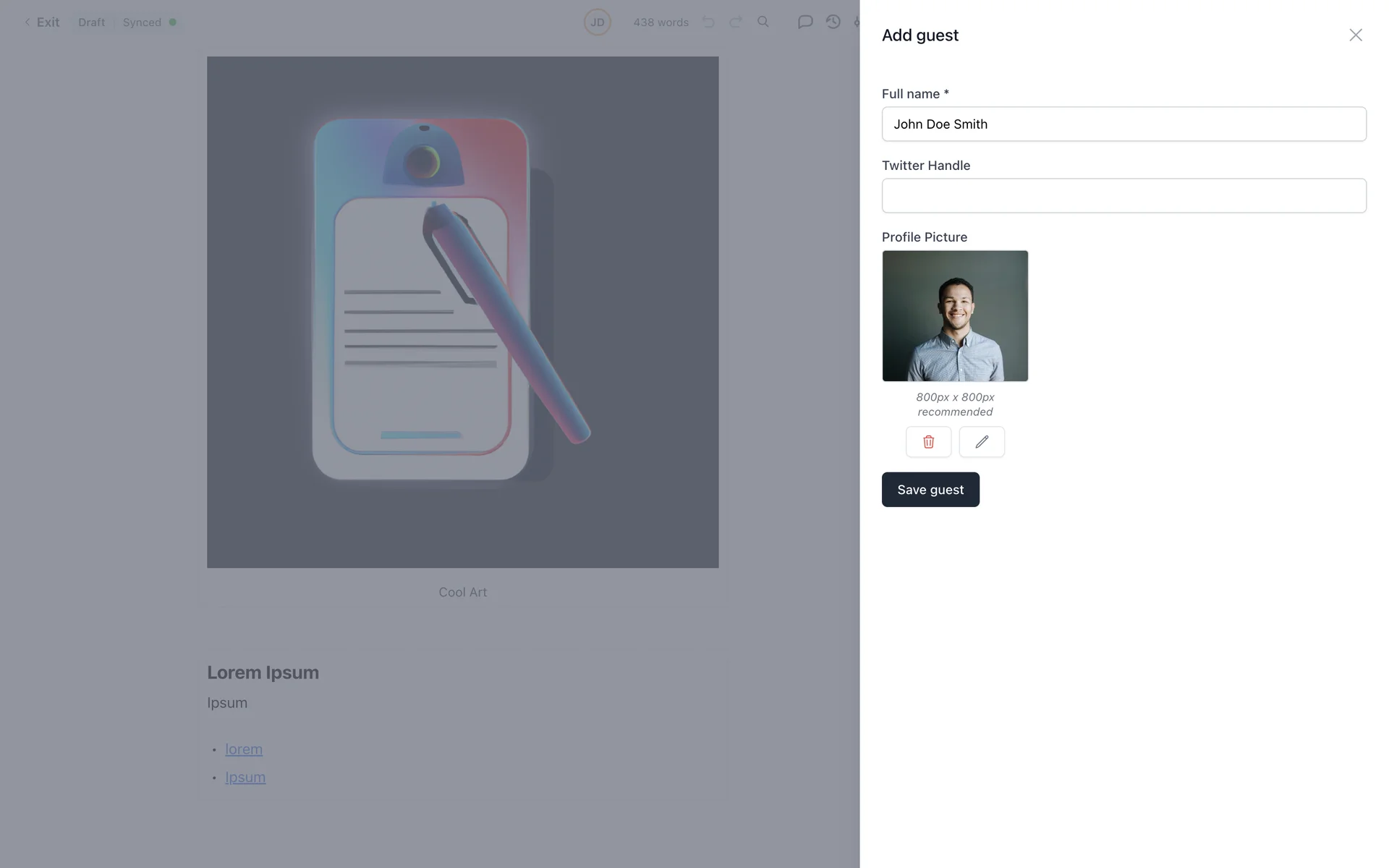Viewport: 1389px width, 868px height.
Task: Click the Lorem Ipsum heading
Action: tap(263, 673)
